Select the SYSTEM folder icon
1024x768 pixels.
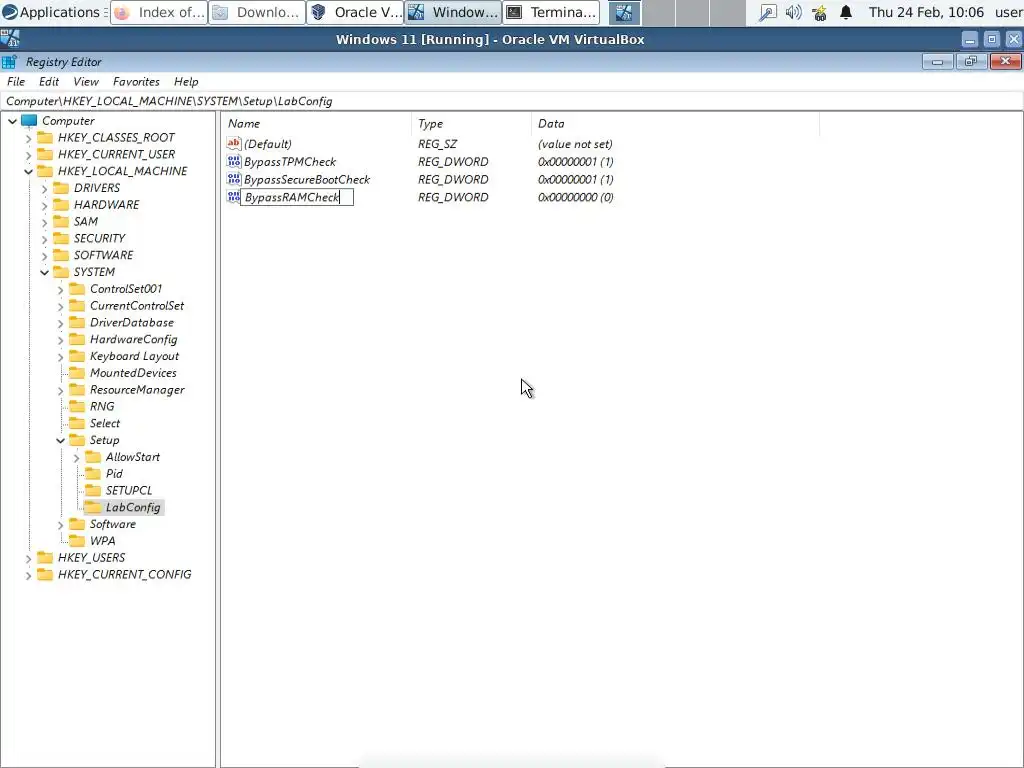coord(61,272)
